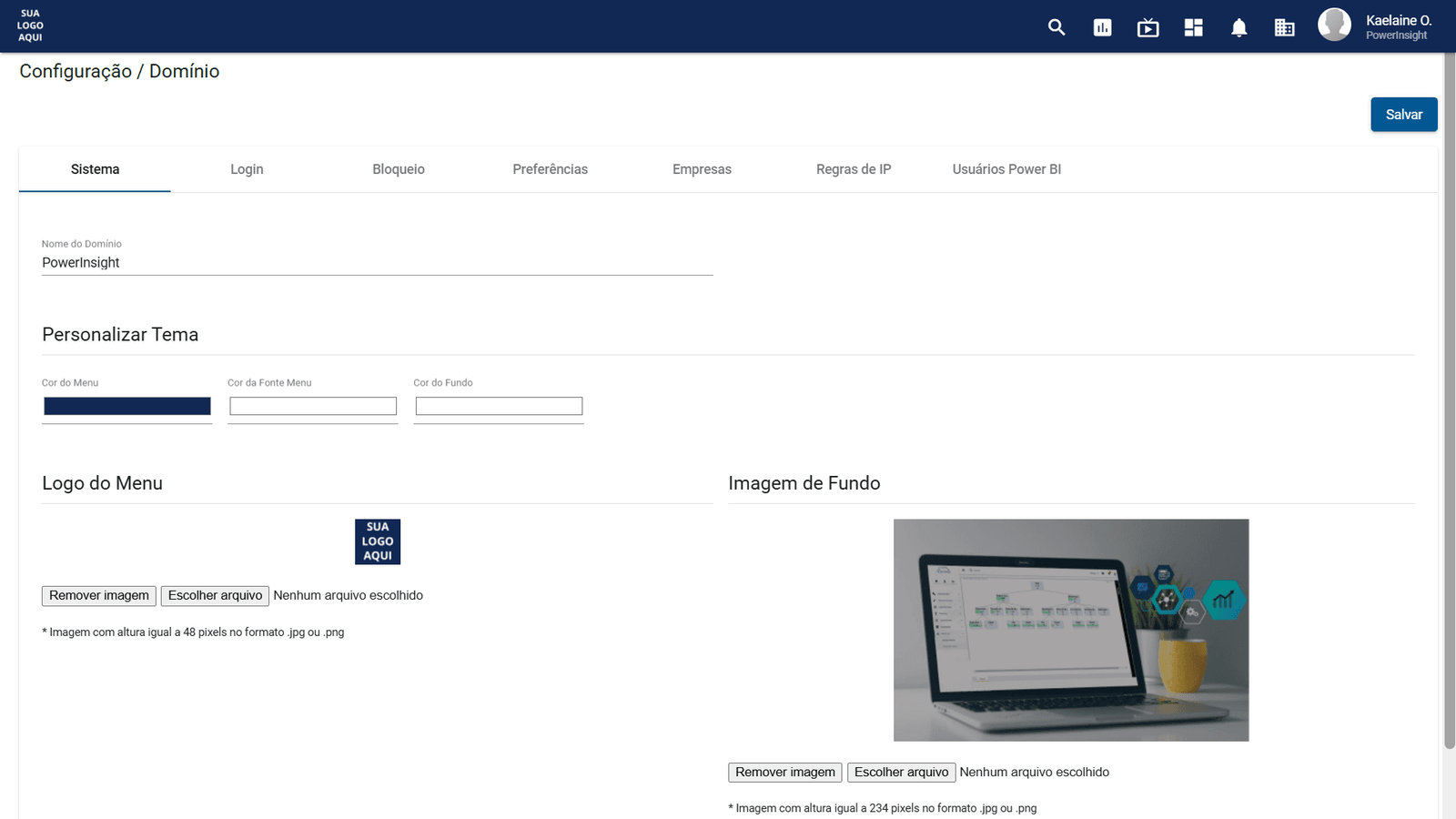Viewport: 1456px width, 819px height.
Task: Click the laptop background image preview
Action: click(1071, 630)
